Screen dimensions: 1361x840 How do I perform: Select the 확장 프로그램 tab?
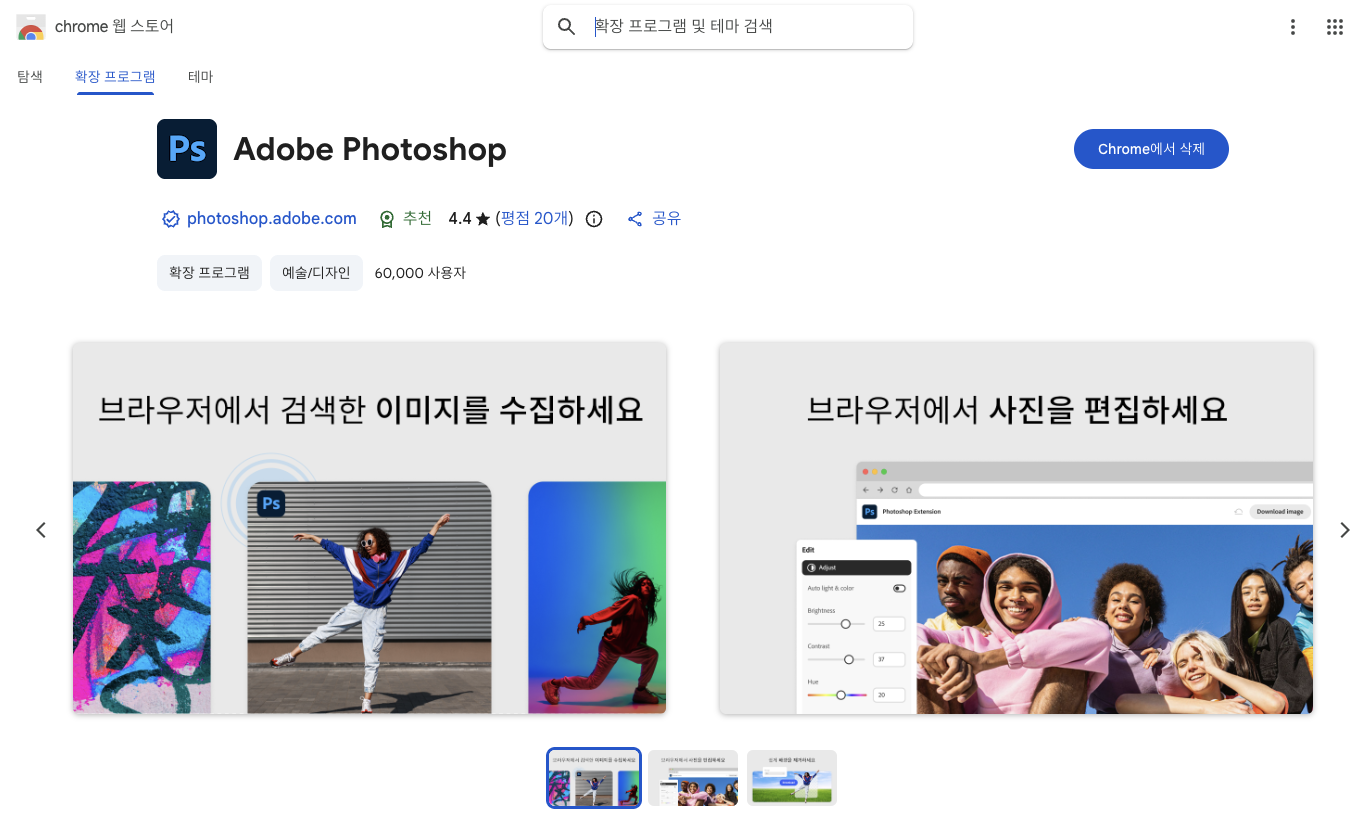click(115, 77)
